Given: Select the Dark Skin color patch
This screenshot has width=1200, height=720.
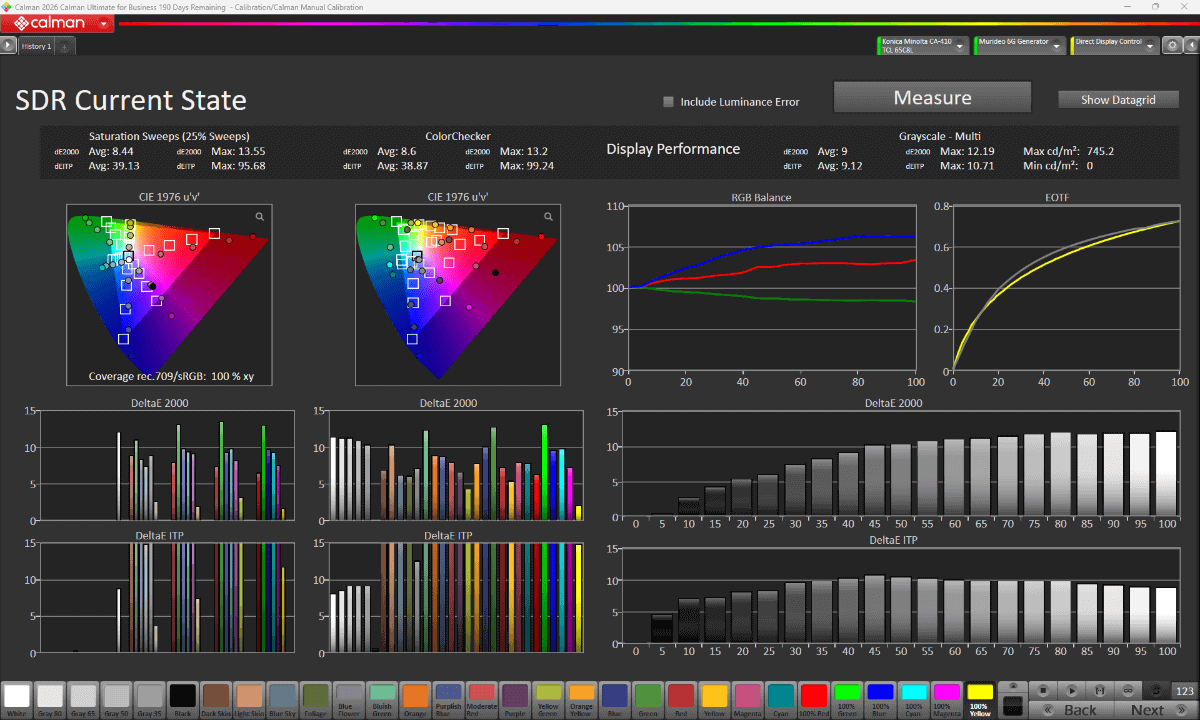Looking at the screenshot, I should 215,698.
